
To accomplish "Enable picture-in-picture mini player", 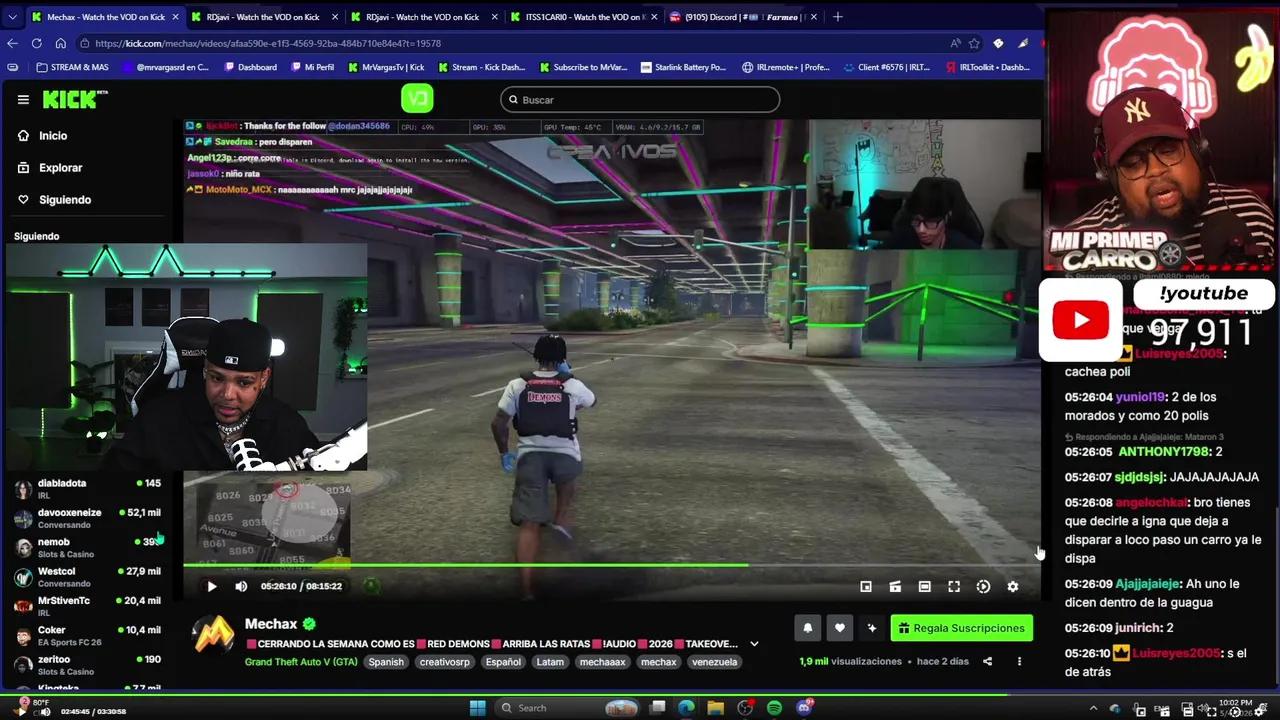I will (866, 587).
